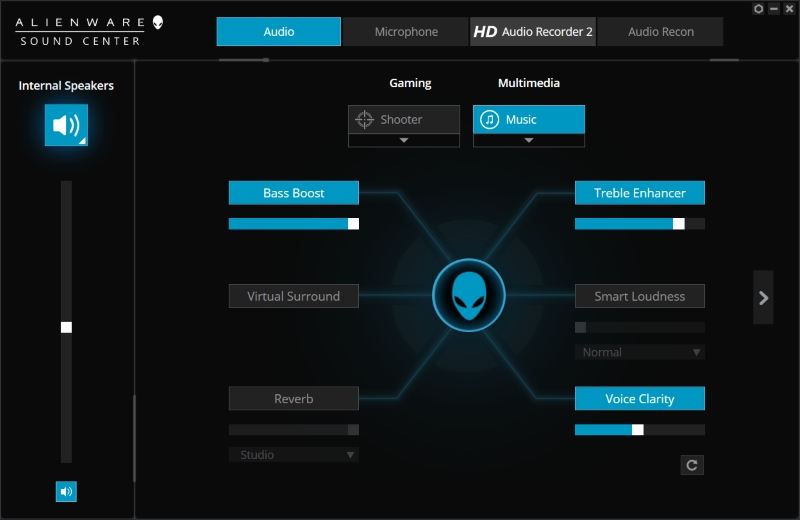
Task: Turn on the Reverb effect
Action: [x=293, y=398]
